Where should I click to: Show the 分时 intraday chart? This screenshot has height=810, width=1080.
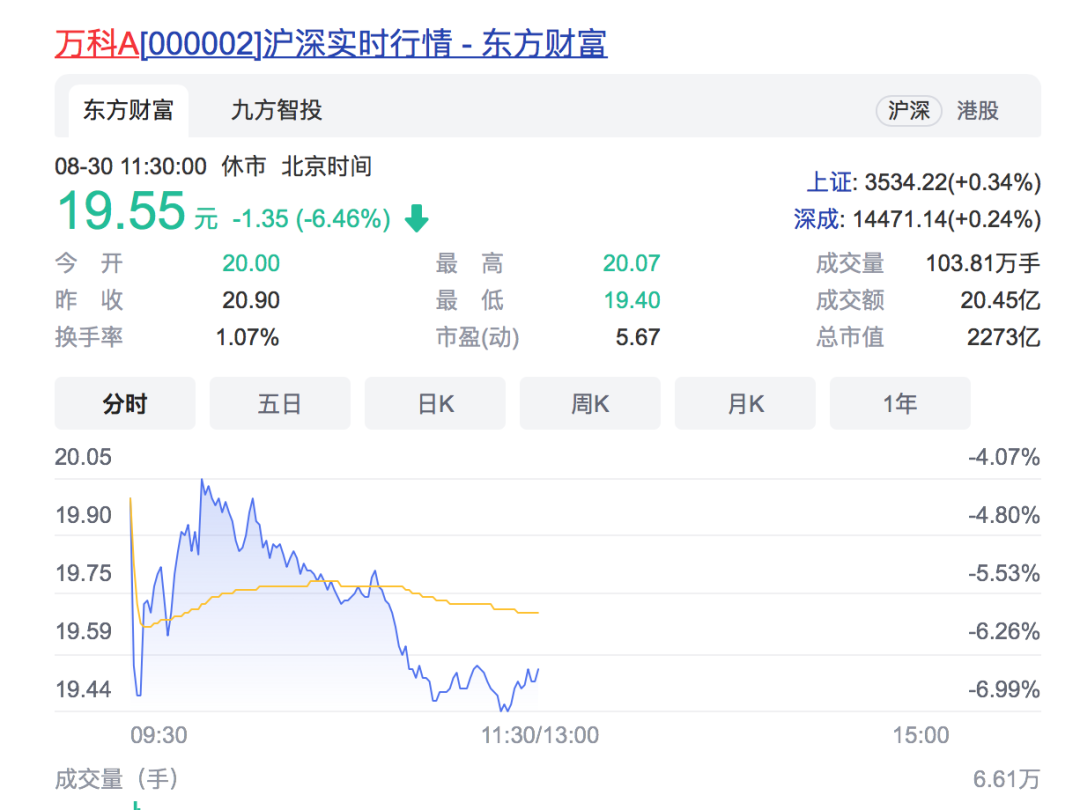[x=125, y=404]
